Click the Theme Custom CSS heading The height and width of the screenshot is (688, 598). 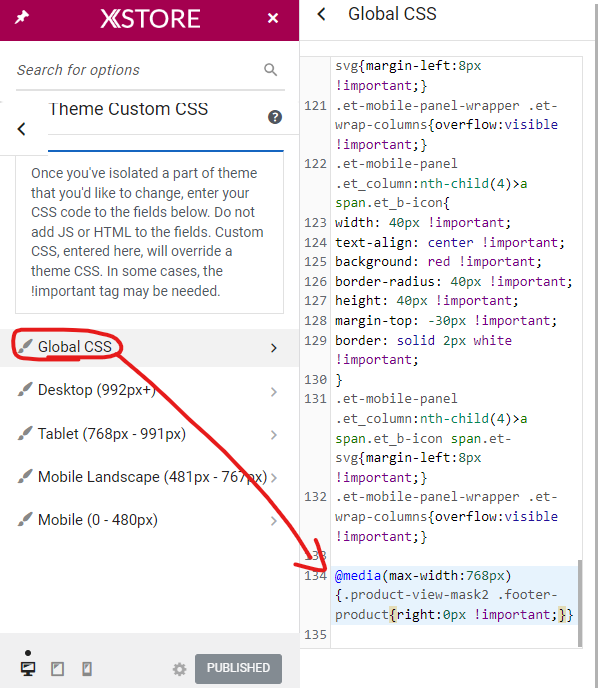[x=128, y=109]
